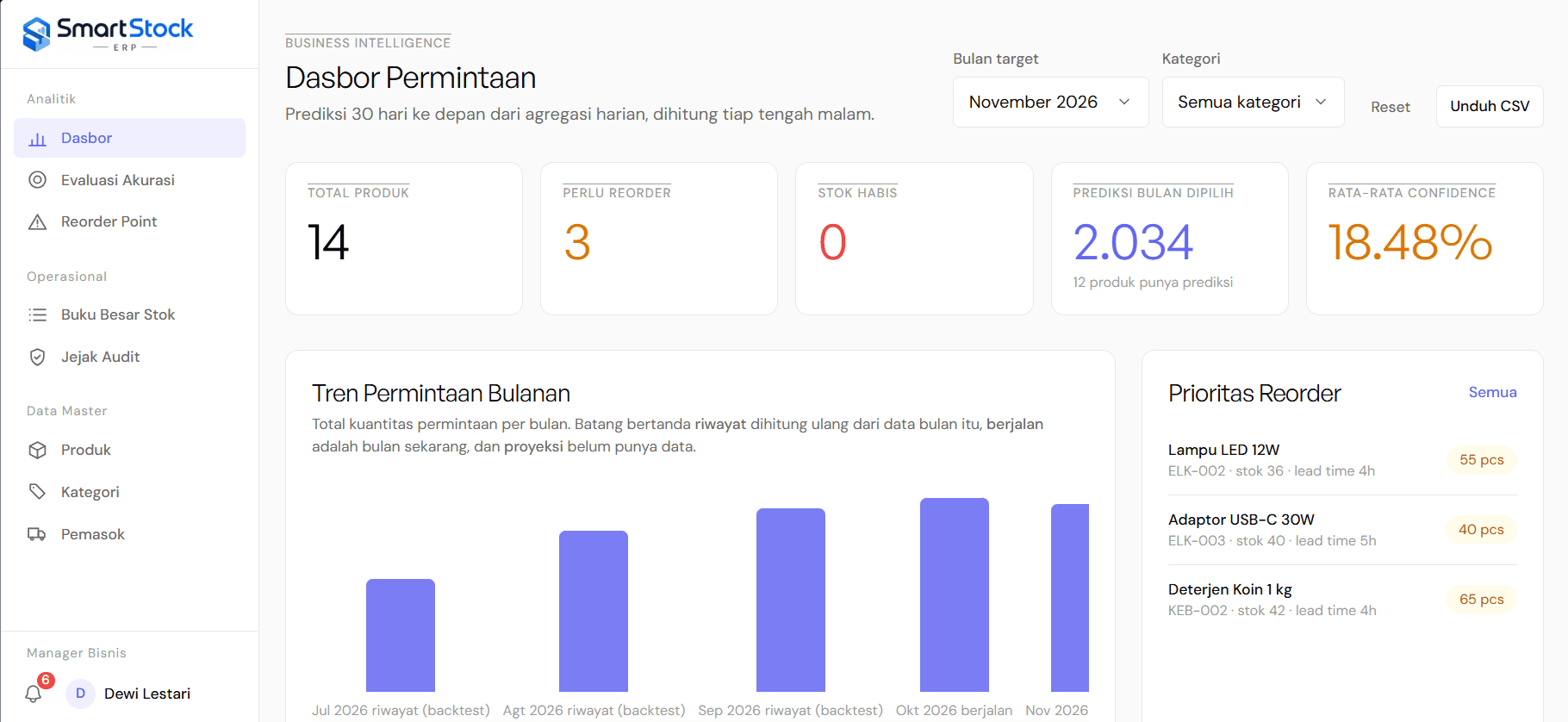
Task: Open the Bulan target November 2026 dropdown
Action: pyautogui.click(x=1050, y=103)
